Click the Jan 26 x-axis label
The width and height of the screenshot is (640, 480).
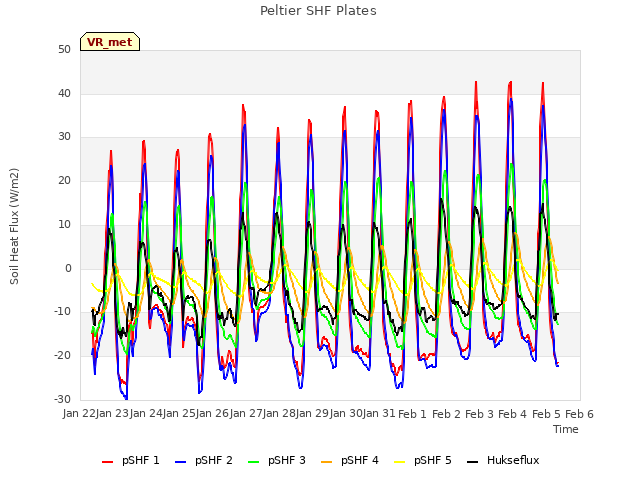point(212,414)
